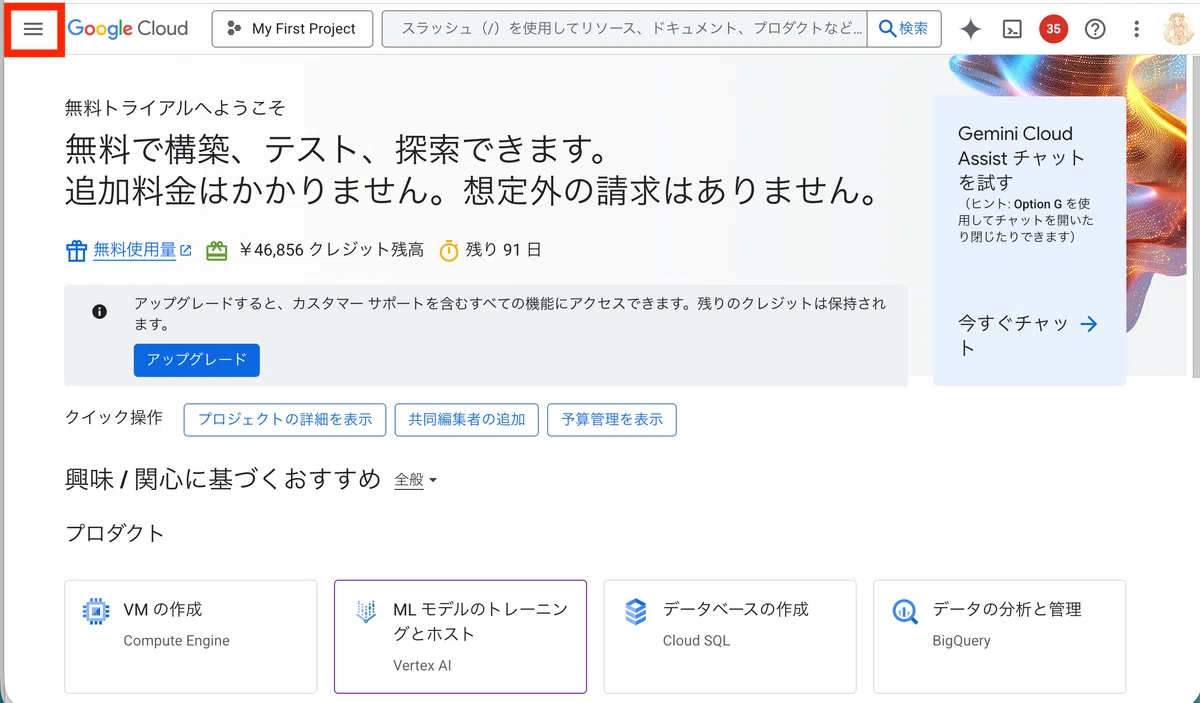
Task: Click the gift icon beside 無料使用量
Action: [x=76, y=250]
